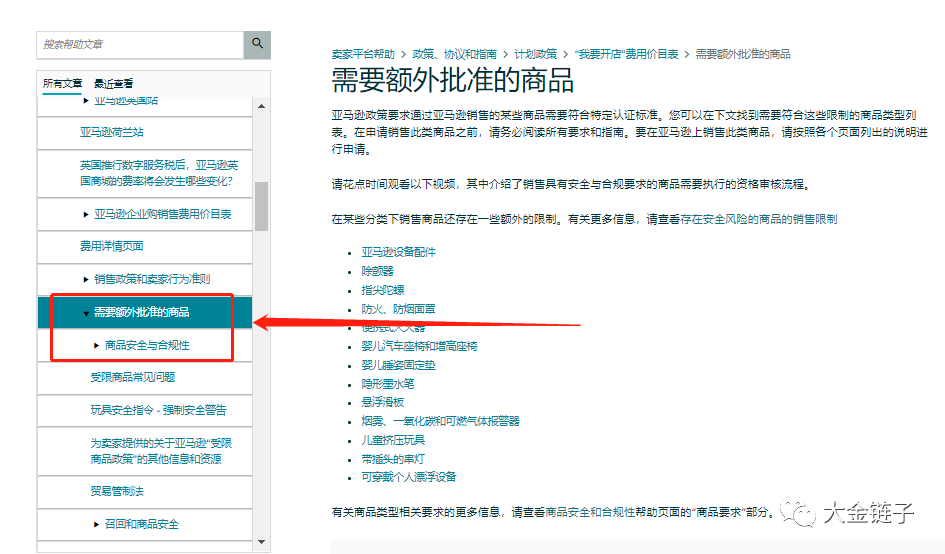Open the 婴儿汽车座椅和增高座椅 link
The image size is (945, 554).
(x=419, y=346)
